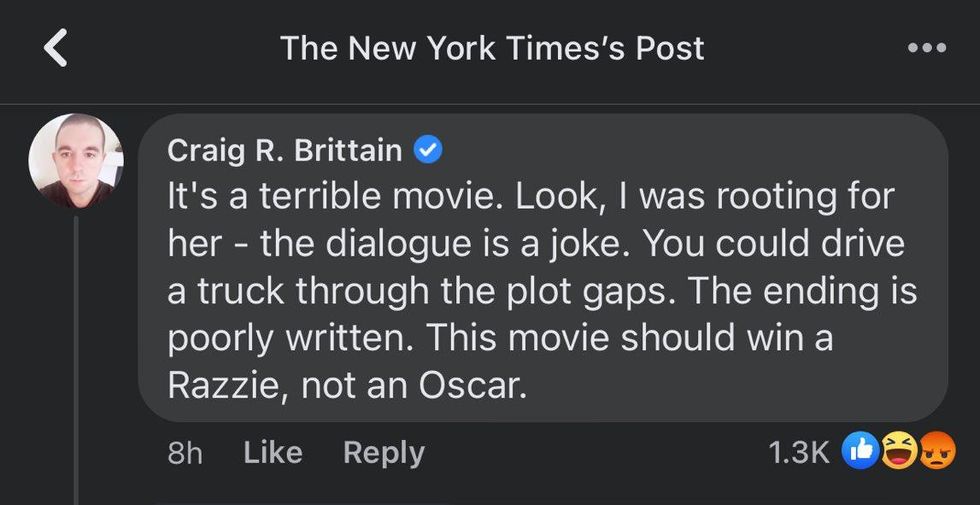Open the three-dot more options menu
980x505 pixels.
coord(925,48)
